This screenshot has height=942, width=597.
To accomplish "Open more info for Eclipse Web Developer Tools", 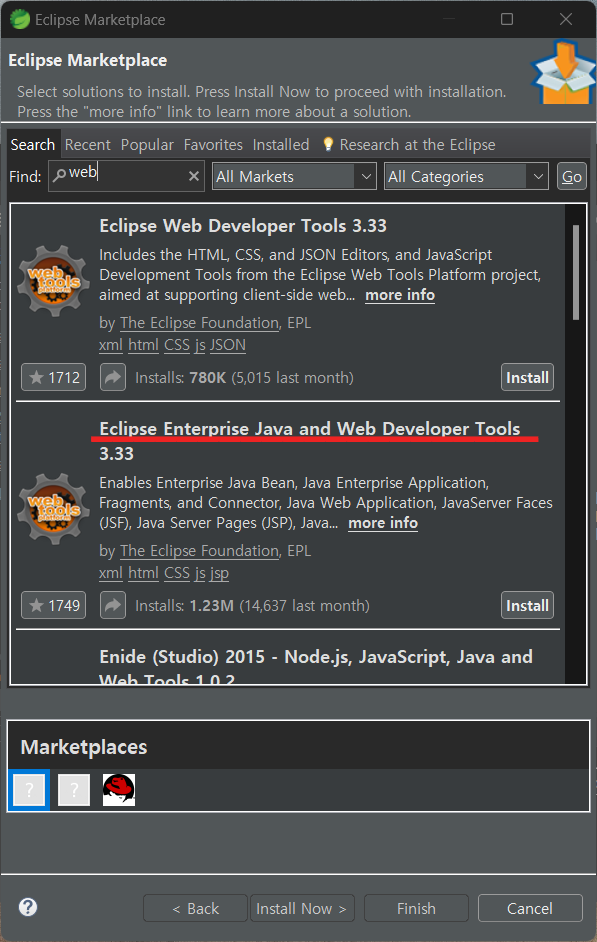I will 400,295.
